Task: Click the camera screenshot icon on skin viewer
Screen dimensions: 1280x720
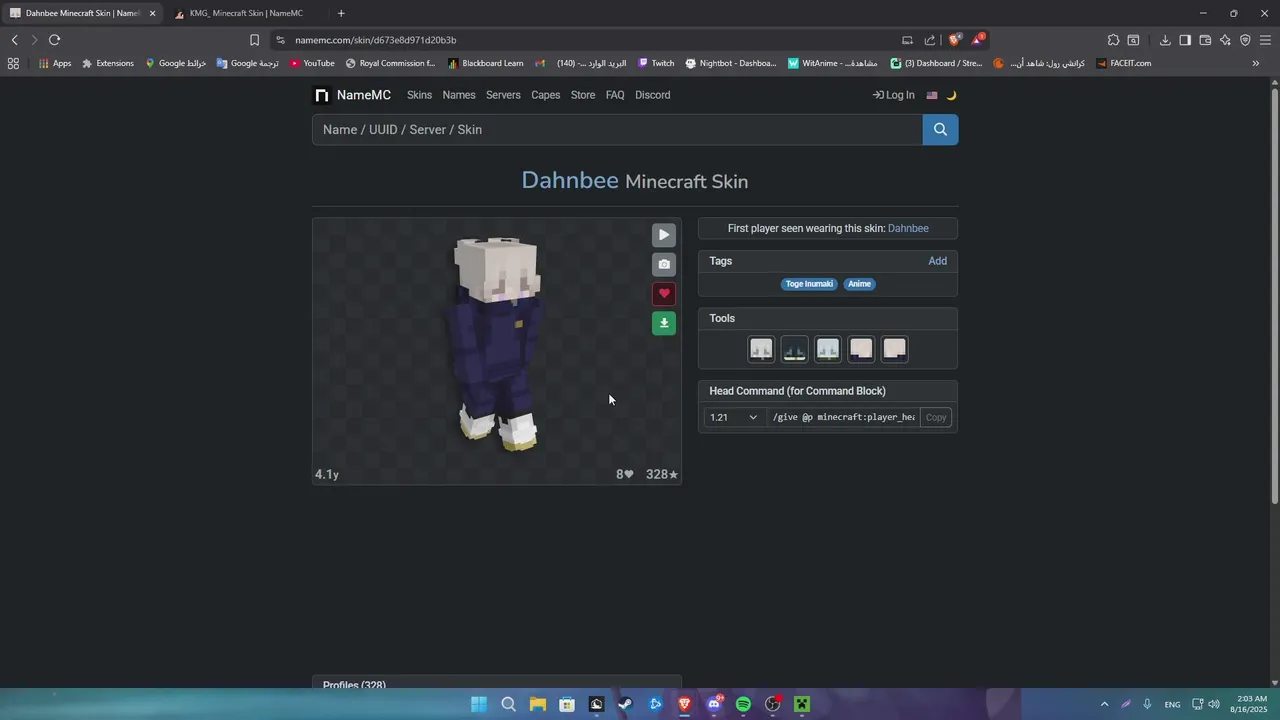Action: (x=664, y=264)
